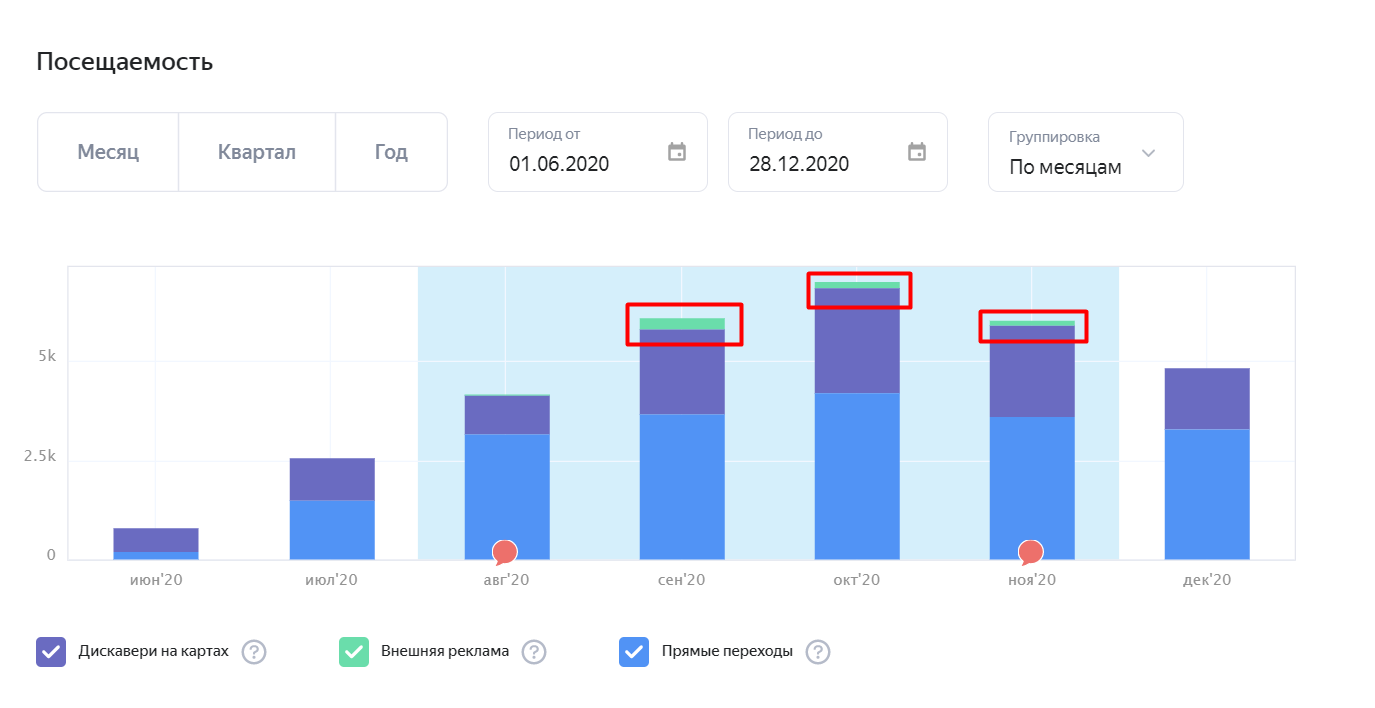
Task: Click the comment marker on ноя'20
Action: pyautogui.click(x=1031, y=551)
